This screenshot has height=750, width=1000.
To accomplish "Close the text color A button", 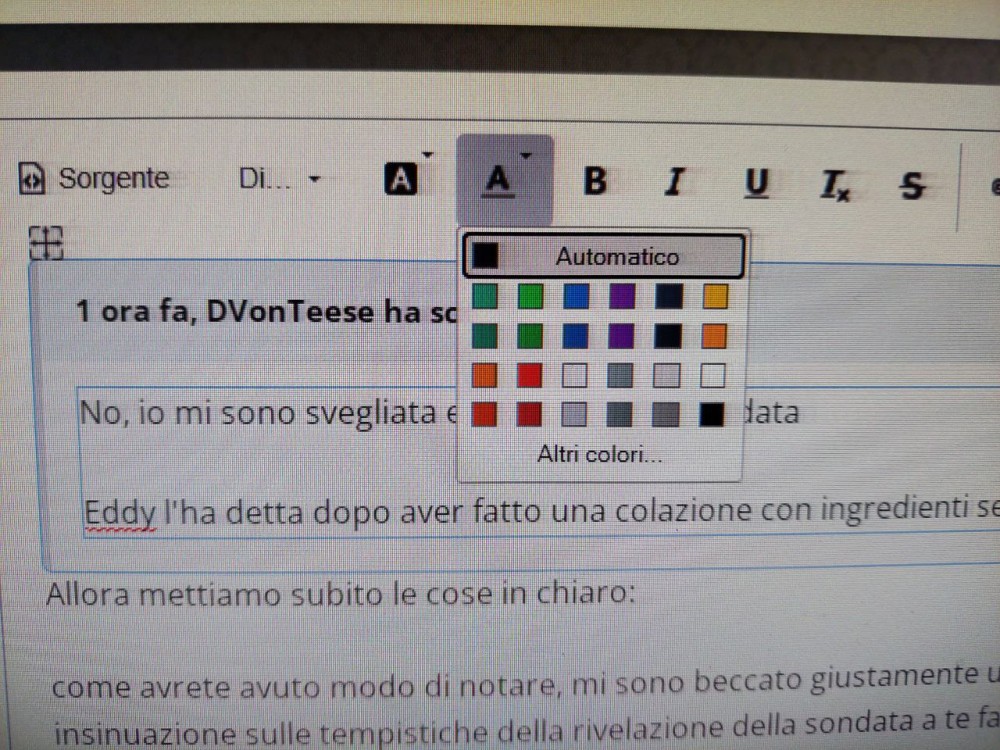I will point(499,181).
